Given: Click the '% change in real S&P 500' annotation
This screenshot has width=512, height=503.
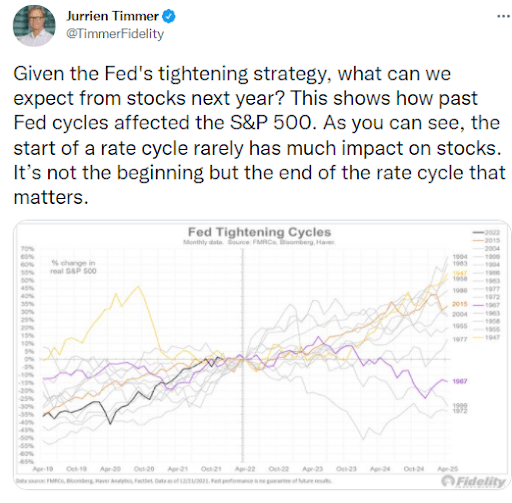Looking at the screenshot, I should (73, 267).
